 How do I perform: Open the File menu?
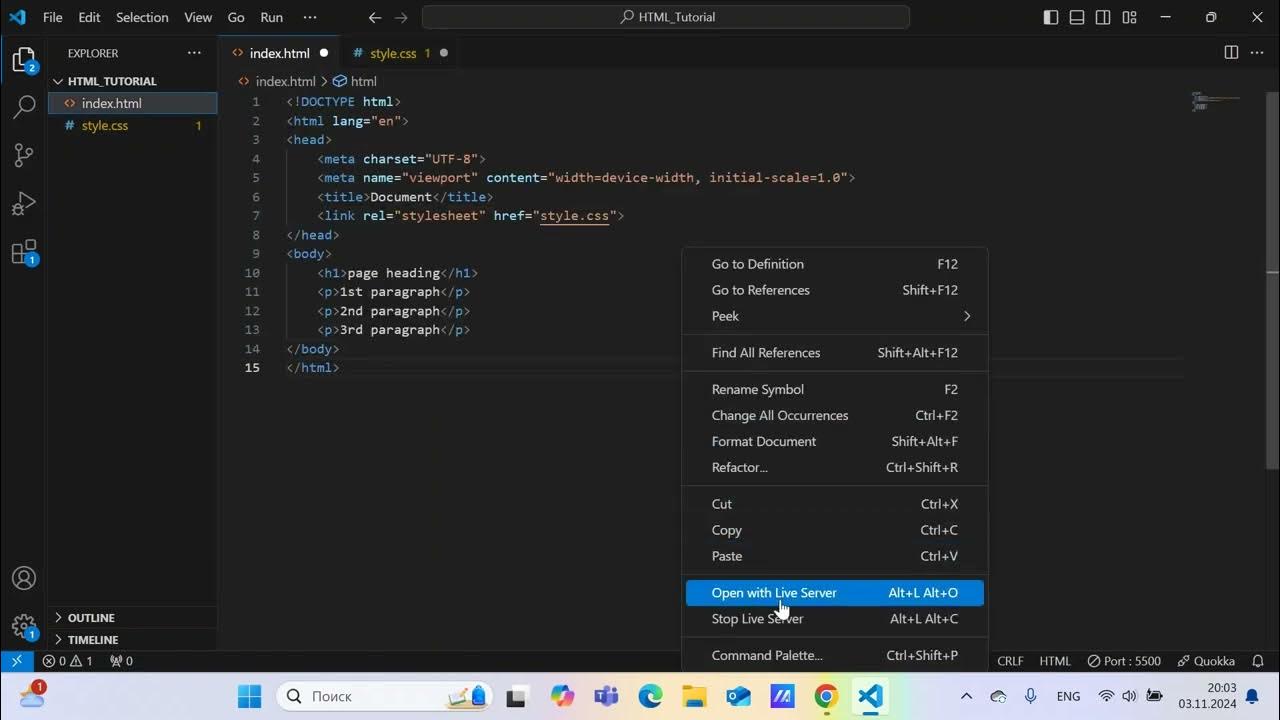tap(52, 17)
